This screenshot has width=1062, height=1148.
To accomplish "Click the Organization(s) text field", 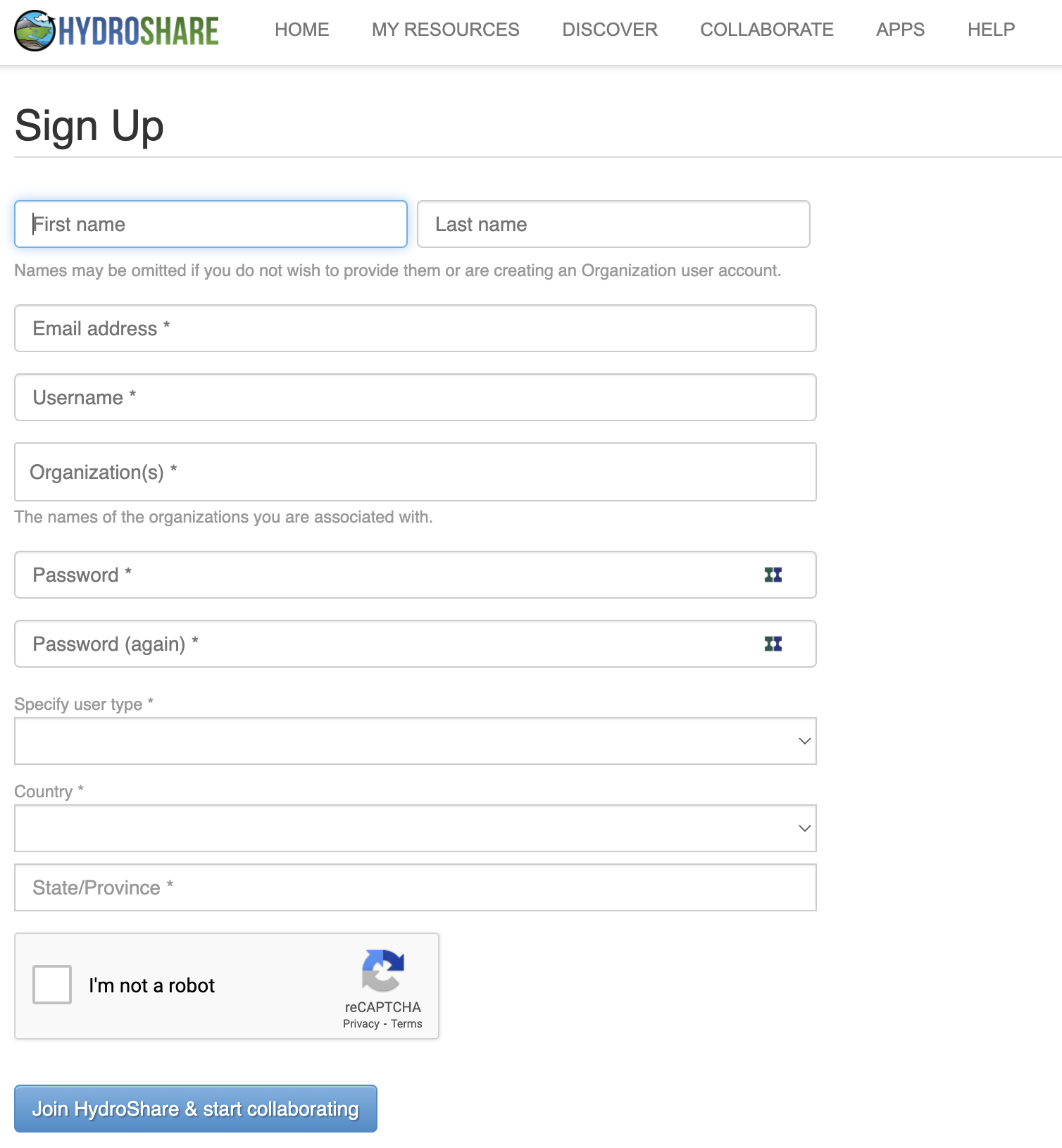I will pos(415,472).
